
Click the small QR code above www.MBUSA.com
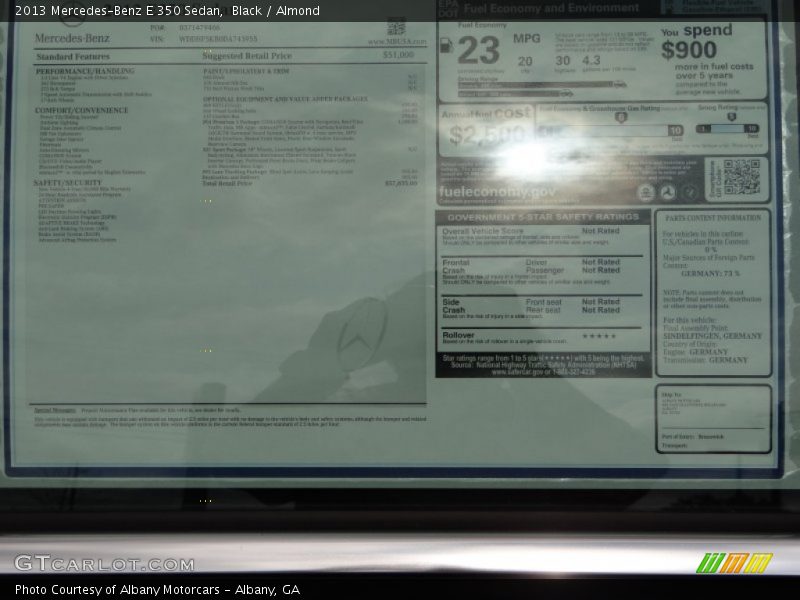click(x=396, y=27)
